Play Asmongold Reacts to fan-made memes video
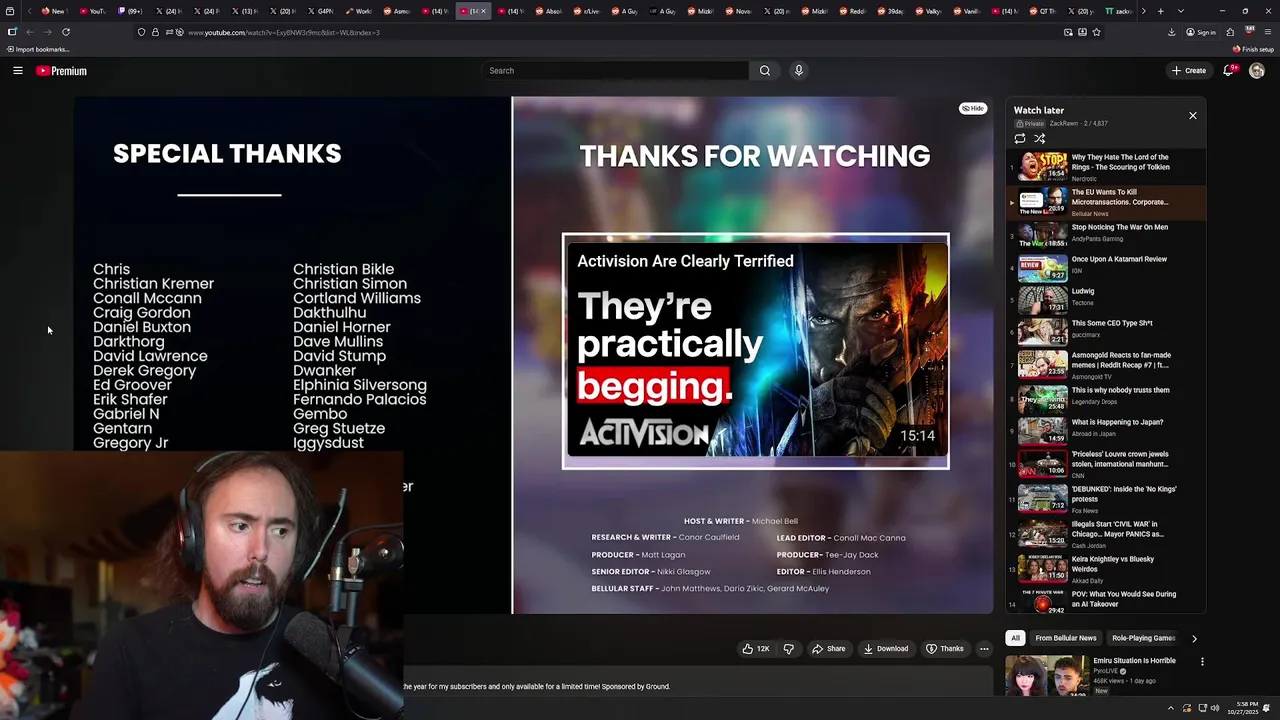Viewport: 1280px width, 720px height. pos(1105,363)
